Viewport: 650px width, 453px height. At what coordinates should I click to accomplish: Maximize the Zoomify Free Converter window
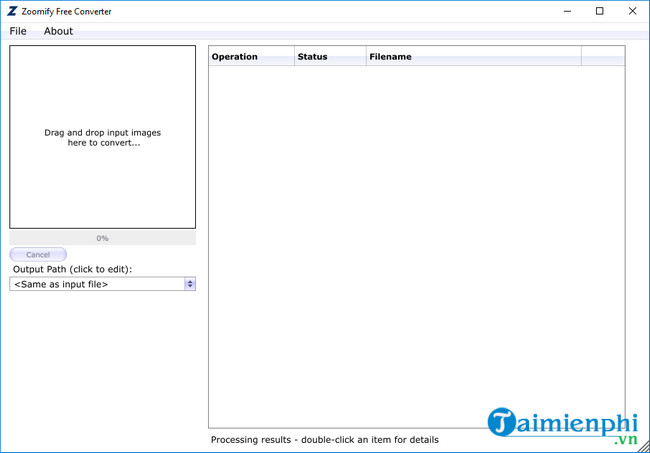click(x=599, y=11)
